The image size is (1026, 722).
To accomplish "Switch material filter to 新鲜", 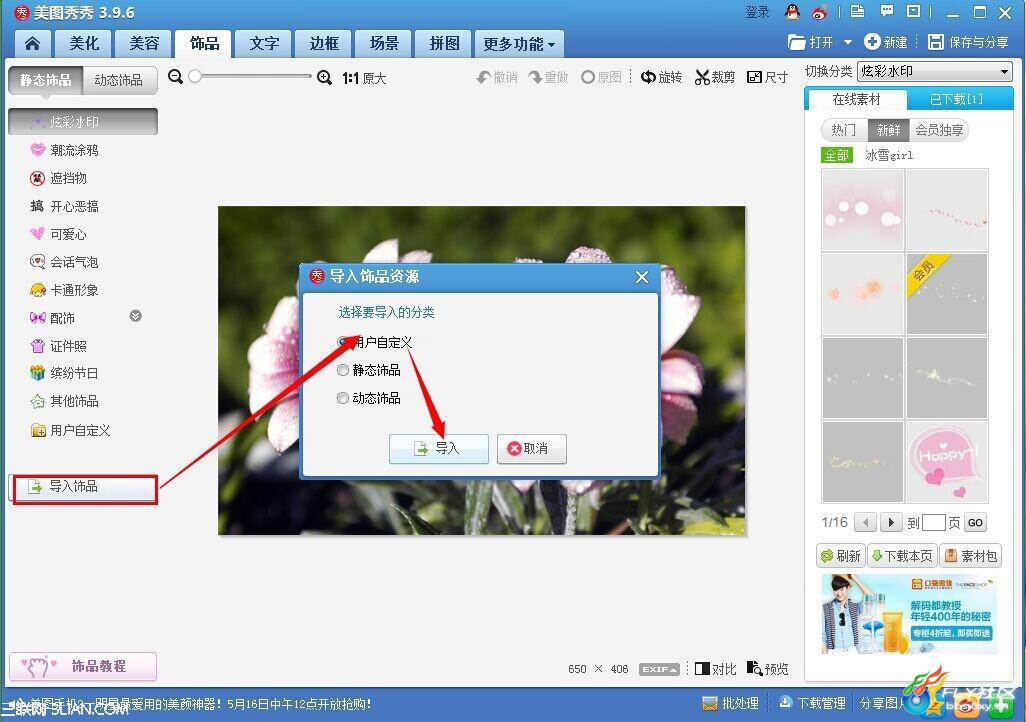I will click(x=888, y=130).
